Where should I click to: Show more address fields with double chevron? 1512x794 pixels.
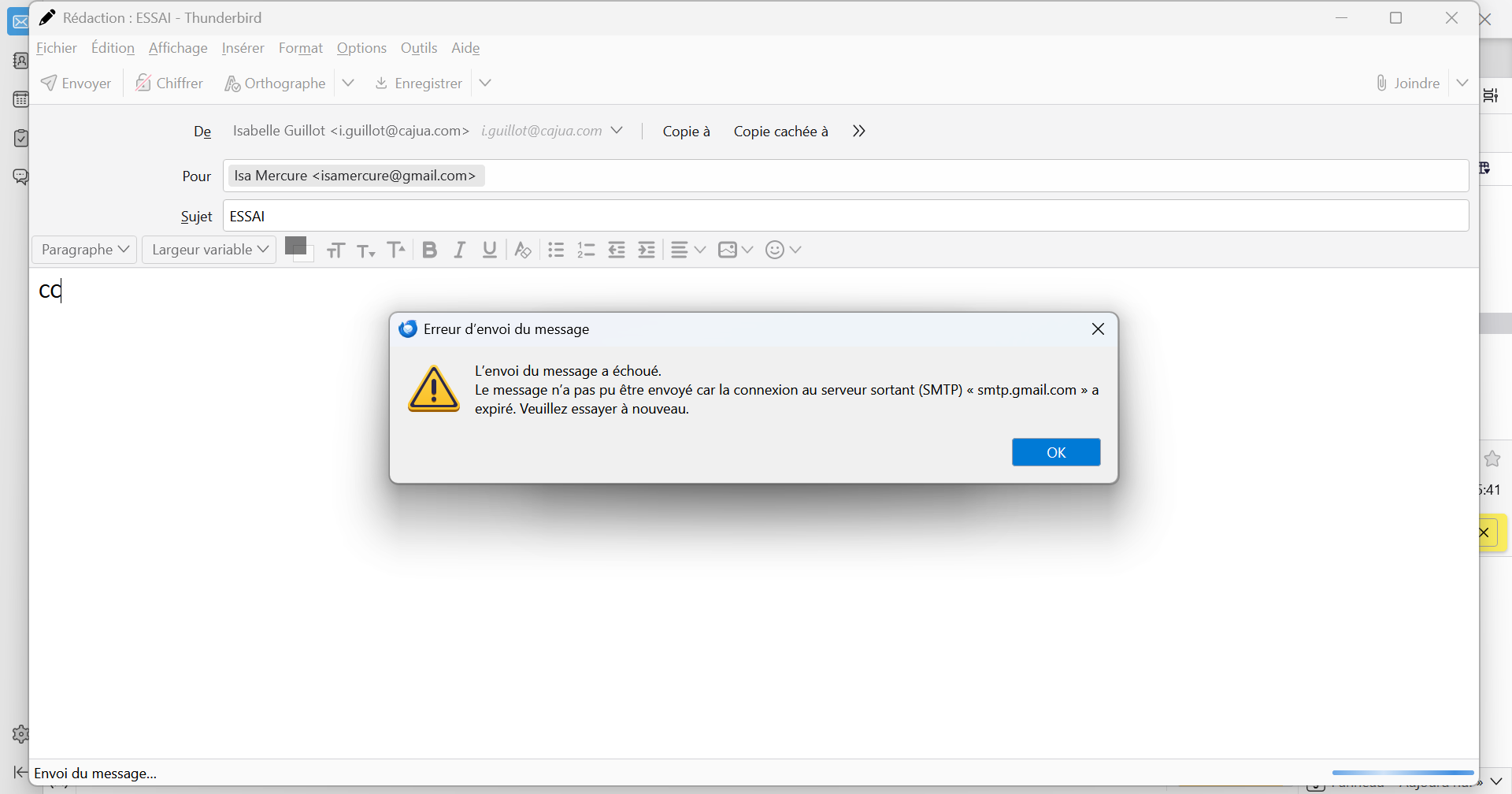point(859,131)
